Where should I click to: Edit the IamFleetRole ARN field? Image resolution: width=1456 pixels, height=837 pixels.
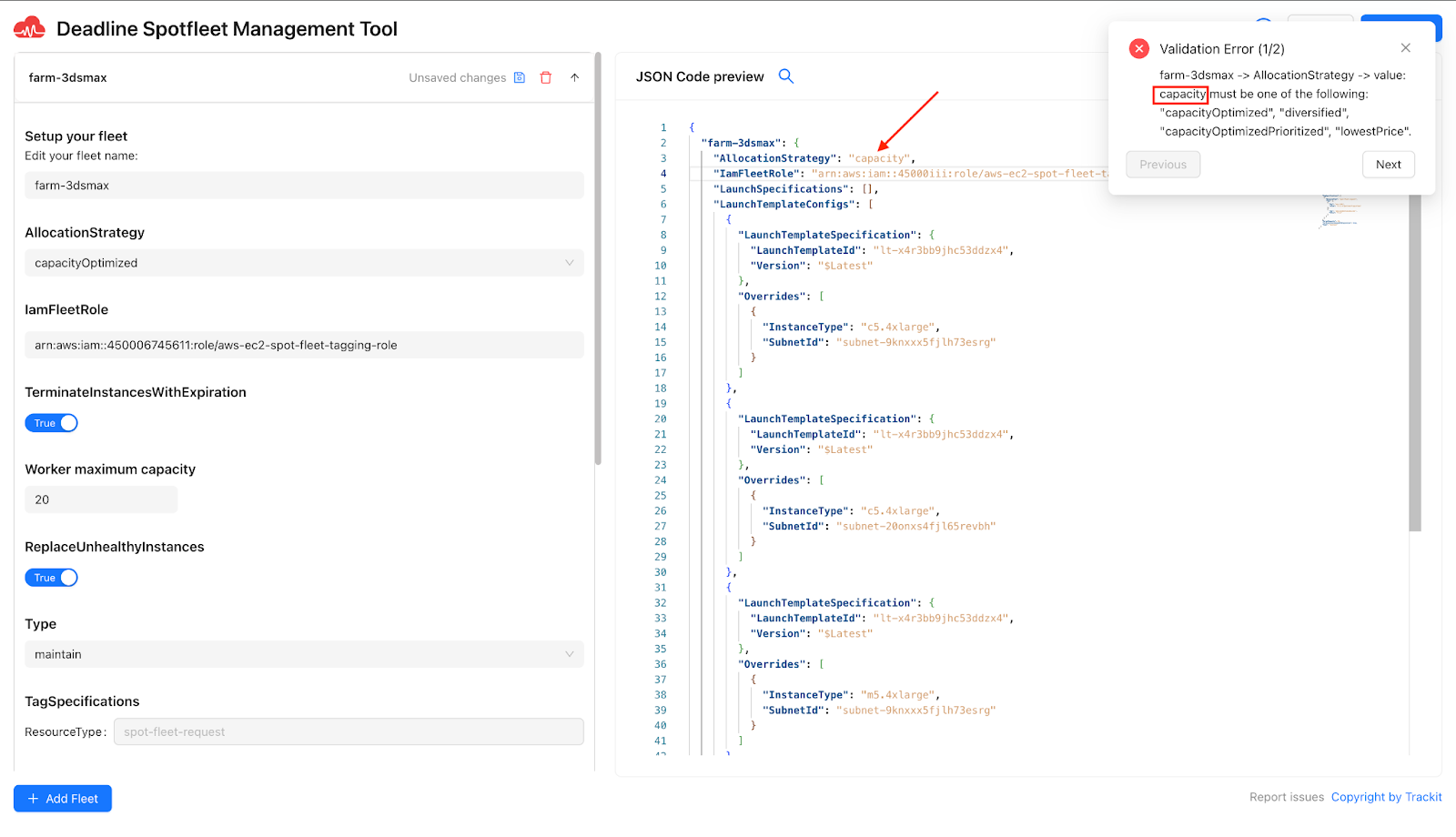304,346
